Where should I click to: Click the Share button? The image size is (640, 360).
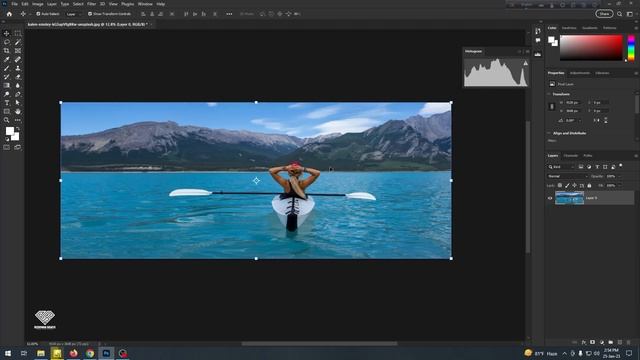point(604,14)
